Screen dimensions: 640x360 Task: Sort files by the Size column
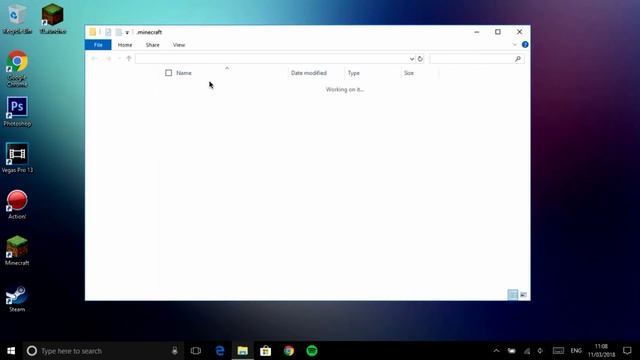click(x=409, y=73)
